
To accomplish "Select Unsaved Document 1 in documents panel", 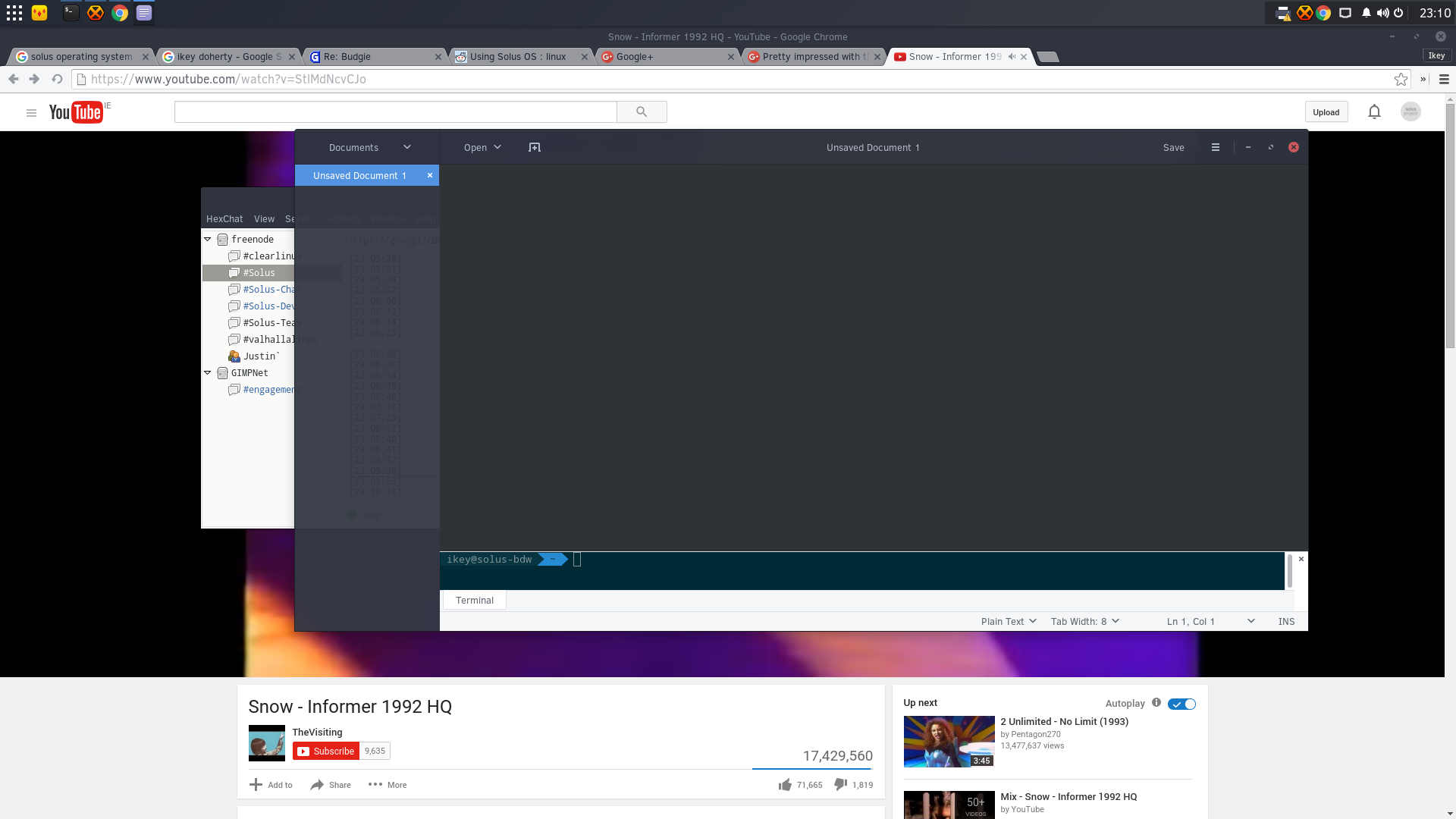I will [x=359, y=176].
